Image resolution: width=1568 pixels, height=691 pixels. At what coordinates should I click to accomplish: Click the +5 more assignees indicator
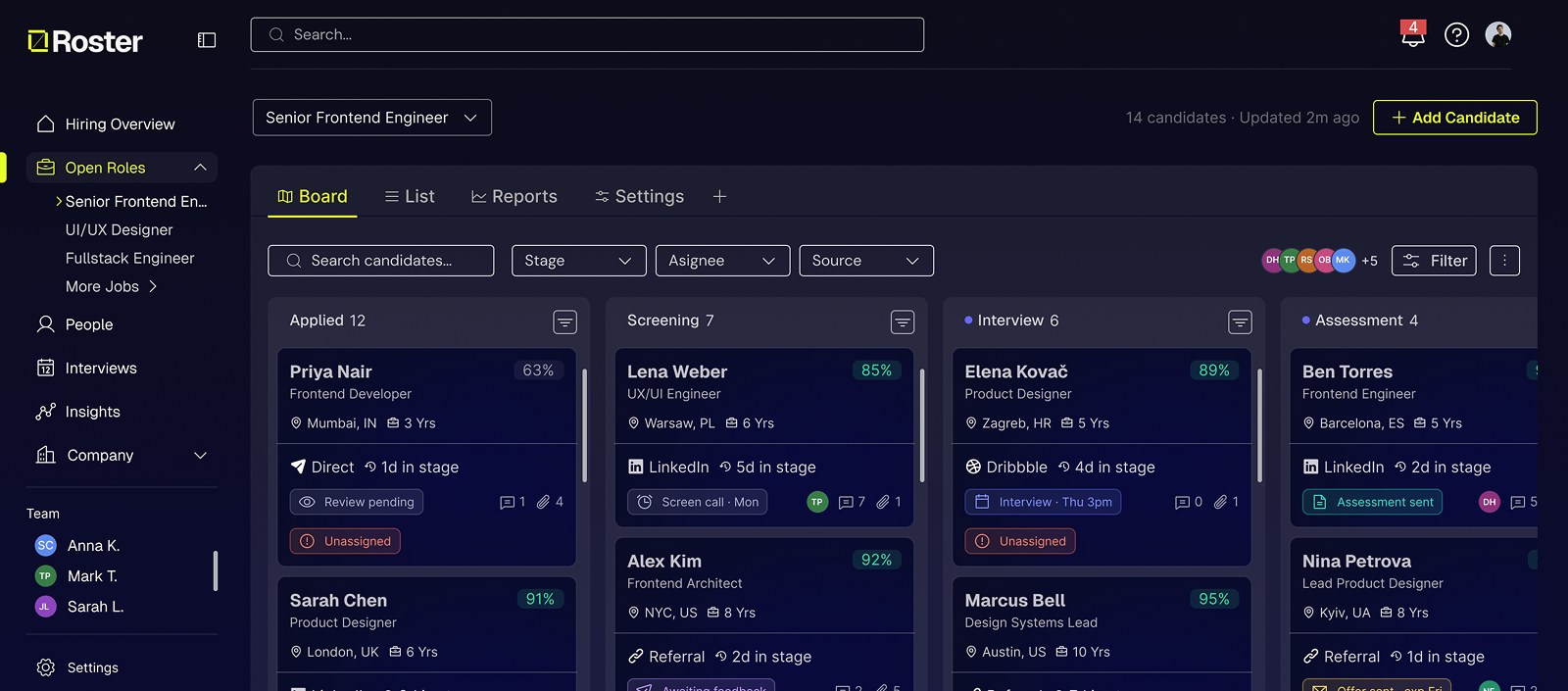point(1369,261)
